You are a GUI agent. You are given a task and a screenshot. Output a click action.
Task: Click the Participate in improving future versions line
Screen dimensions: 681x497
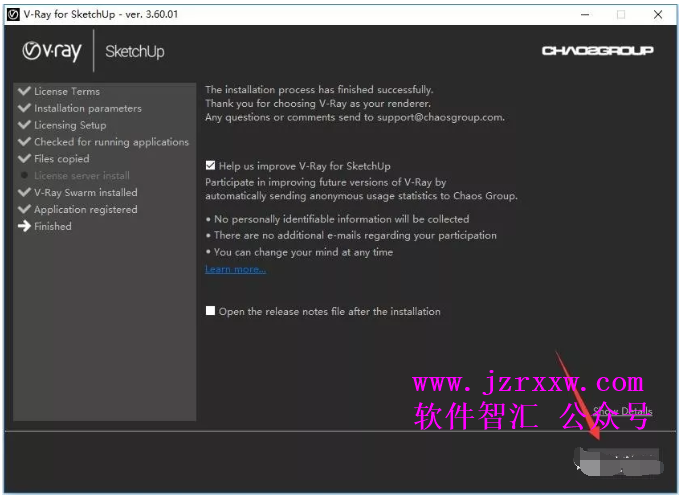point(326,182)
